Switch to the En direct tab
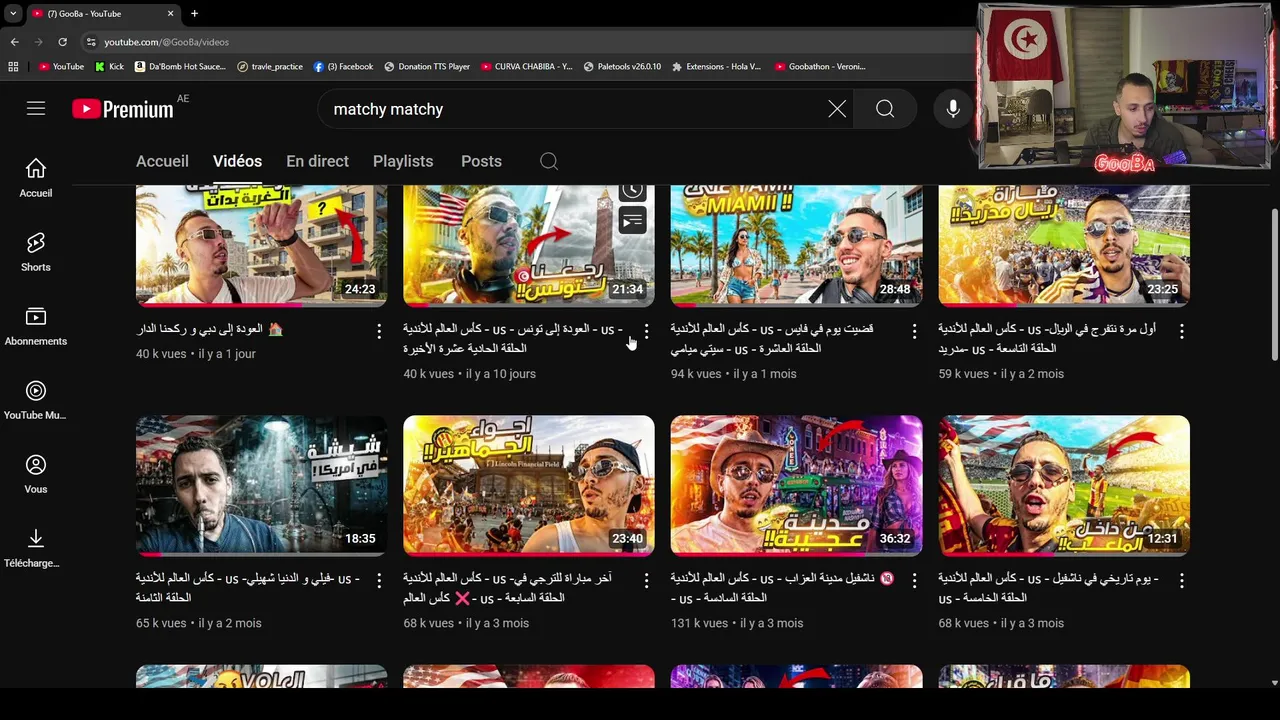 click(317, 161)
